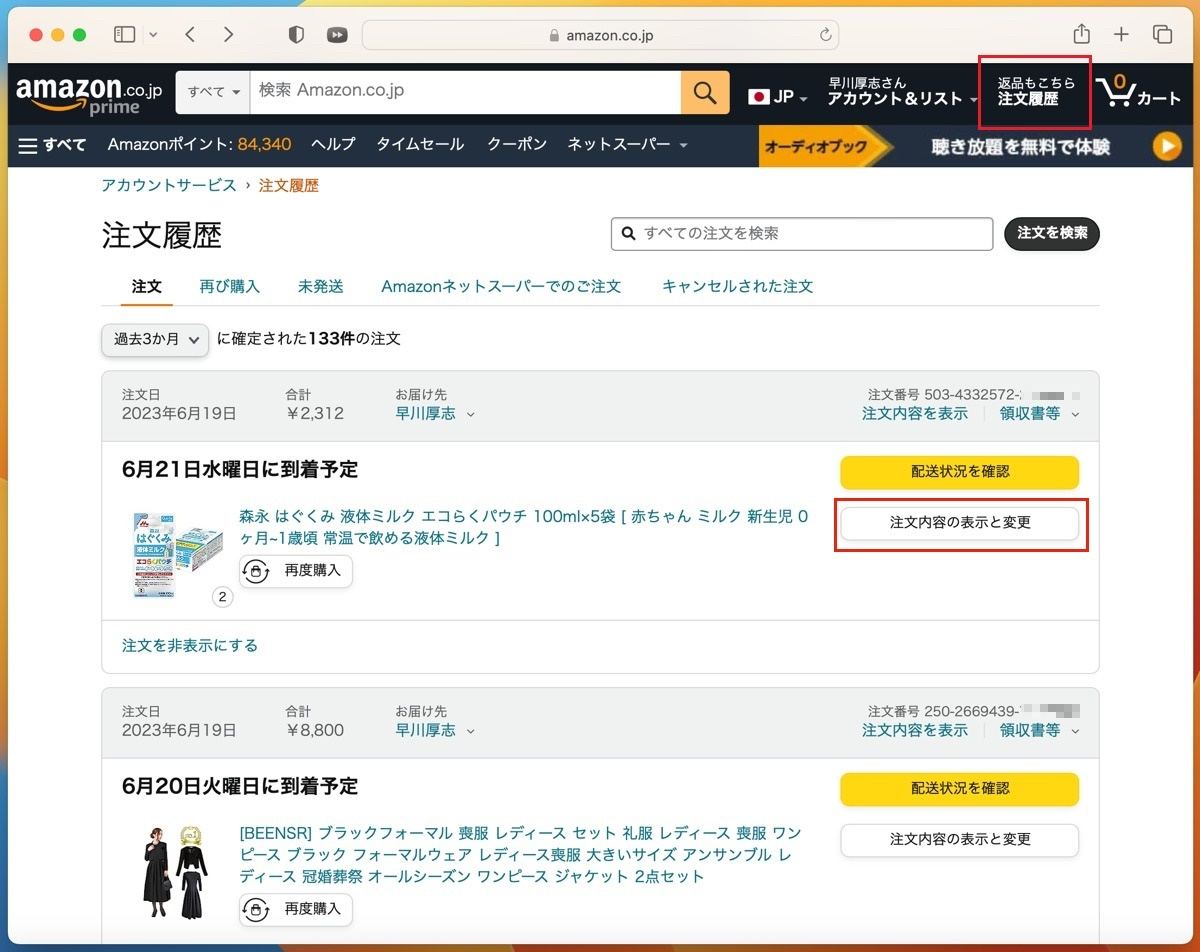Click the amazon.co.jp address bar
This screenshot has height=952, width=1200.
point(600,35)
